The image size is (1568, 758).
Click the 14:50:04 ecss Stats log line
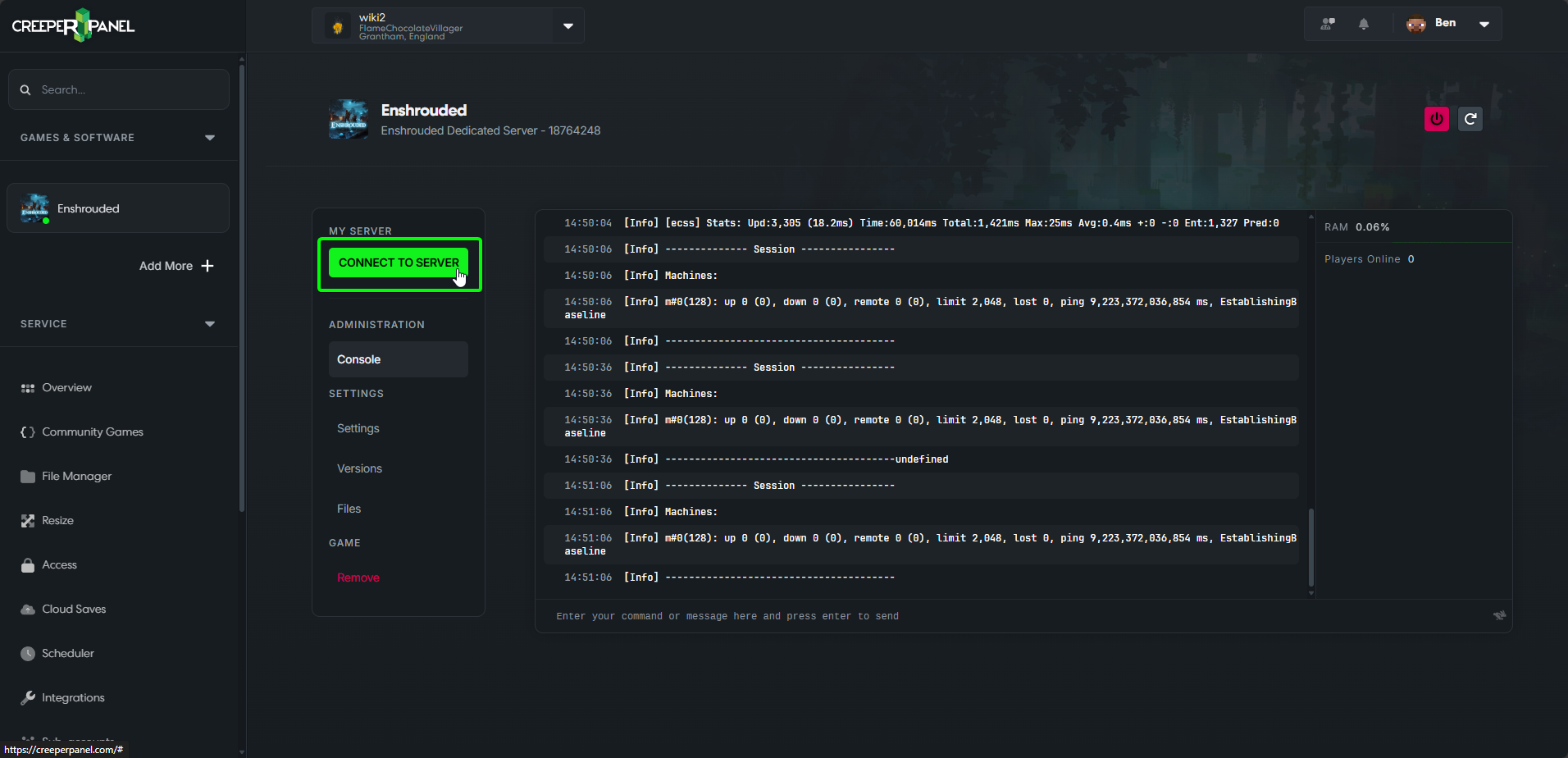(921, 223)
